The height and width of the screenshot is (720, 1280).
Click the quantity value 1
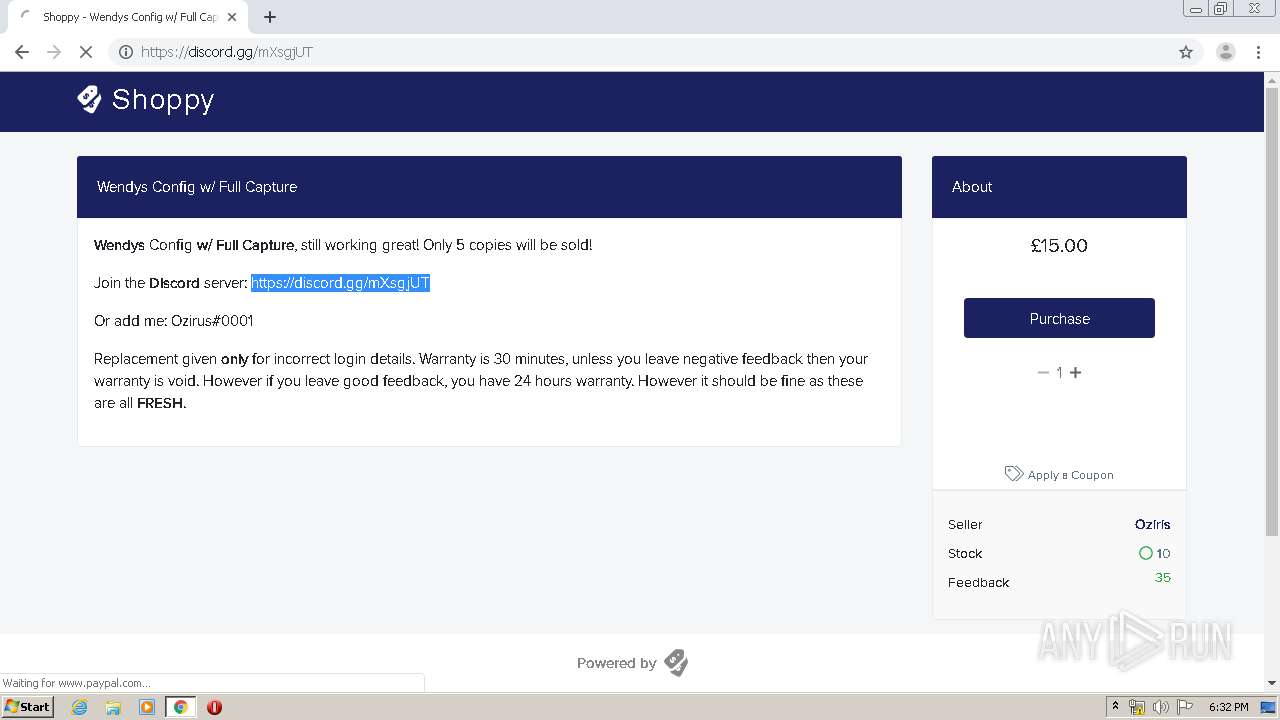tap(1059, 372)
